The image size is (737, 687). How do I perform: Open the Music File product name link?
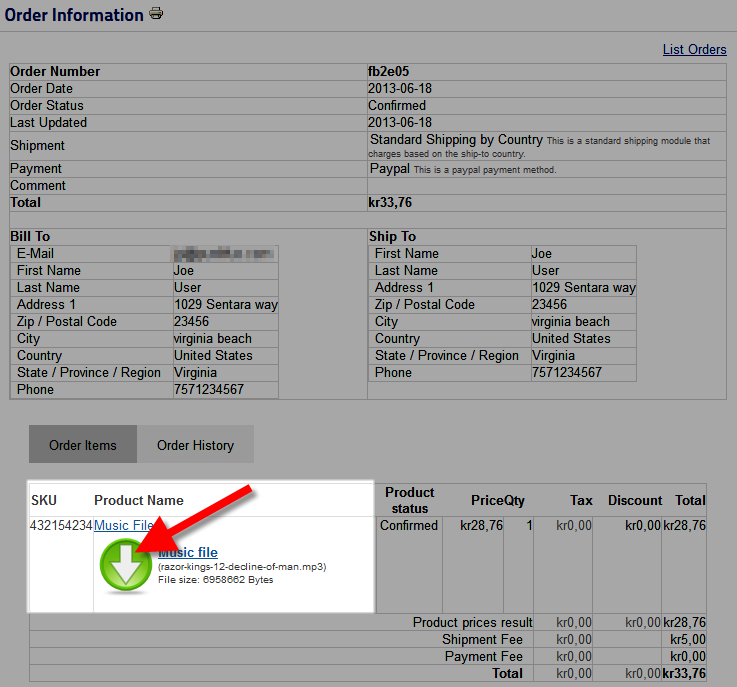tap(123, 525)
